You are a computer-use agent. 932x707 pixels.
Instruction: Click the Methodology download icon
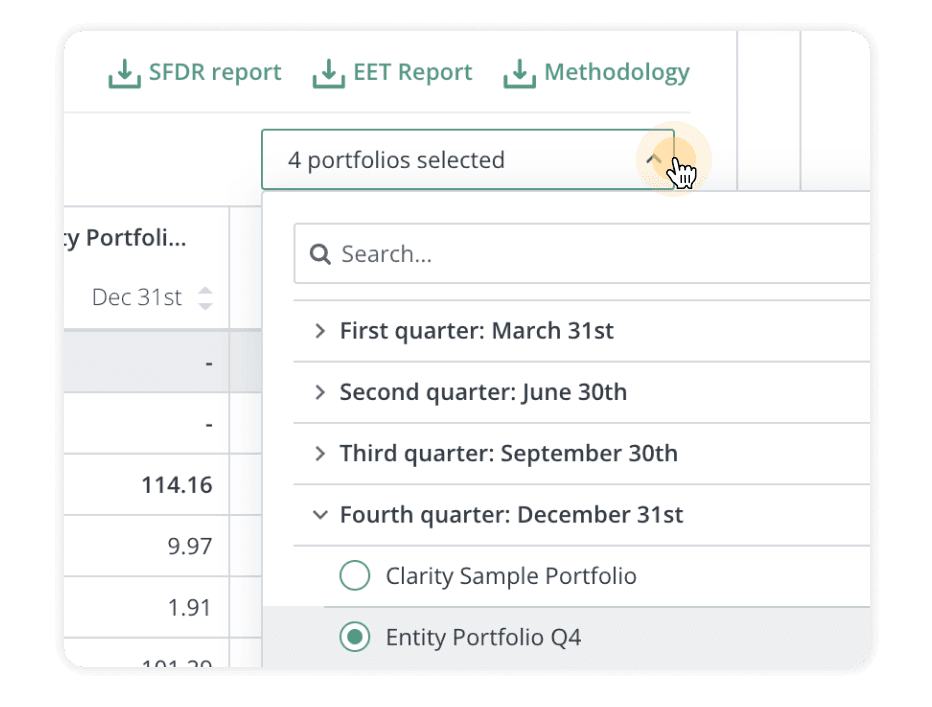[519, 74]
